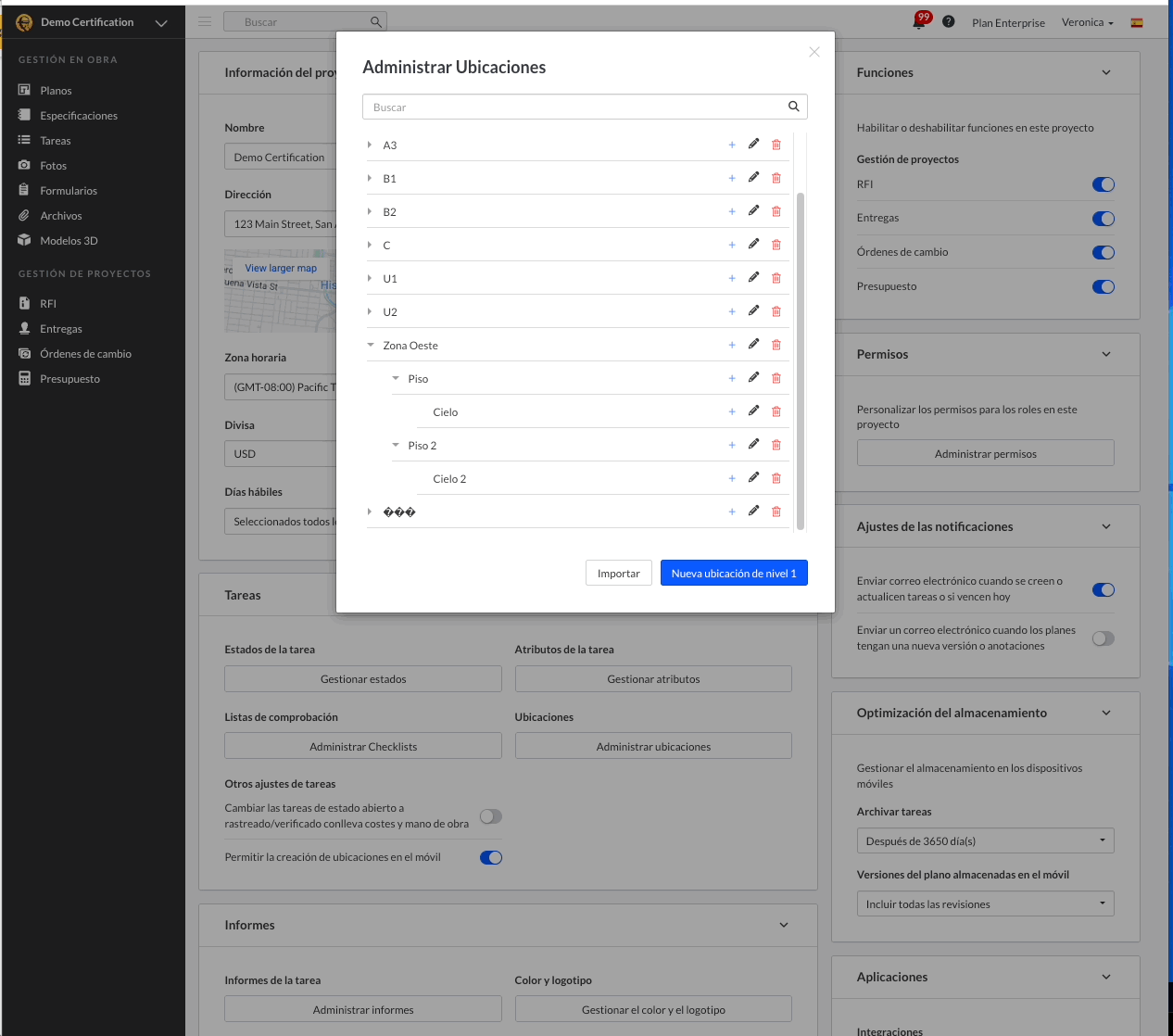The width and height of the screenshot is (1173, 1036).
Task: Open Tareas in the sidebar
Action: (56, 140)
